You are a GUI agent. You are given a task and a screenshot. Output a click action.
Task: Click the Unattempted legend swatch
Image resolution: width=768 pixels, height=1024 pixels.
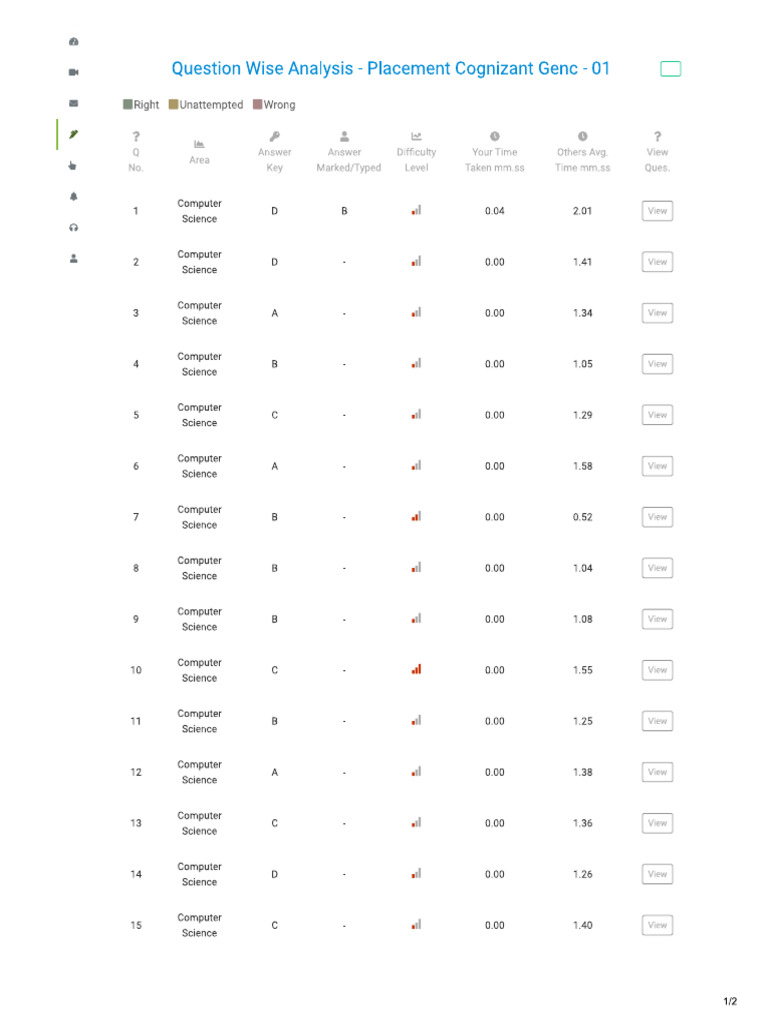(173, 104)
